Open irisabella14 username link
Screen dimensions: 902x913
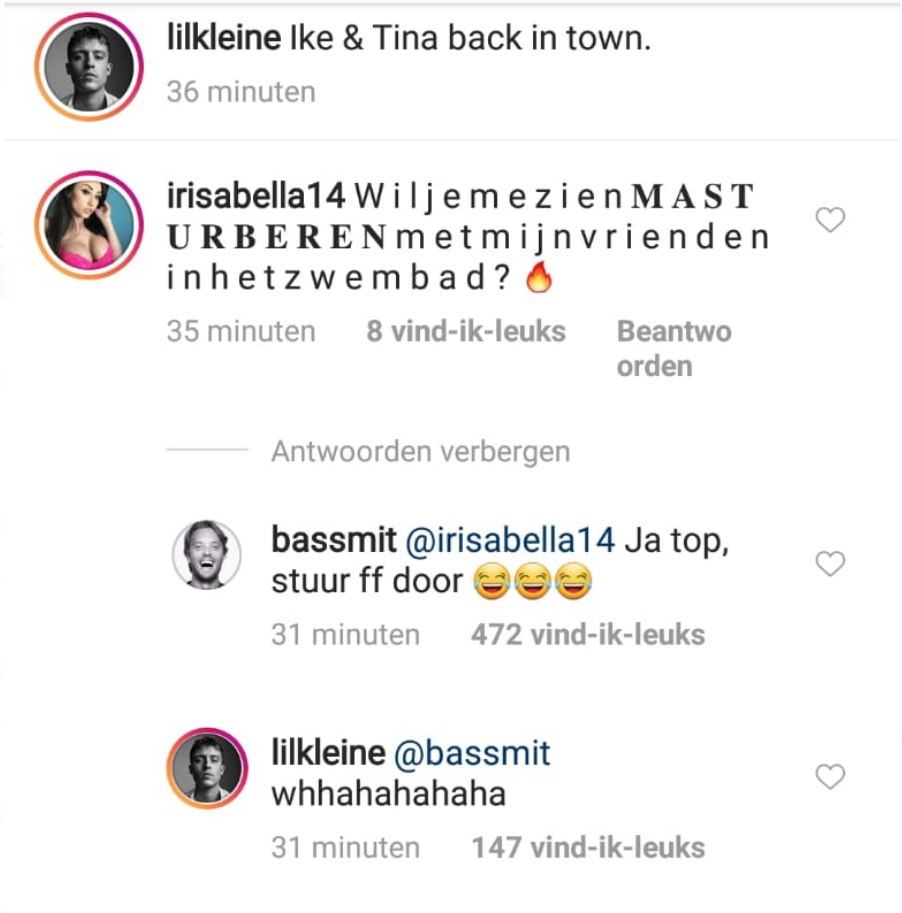(x=256, y=196)
